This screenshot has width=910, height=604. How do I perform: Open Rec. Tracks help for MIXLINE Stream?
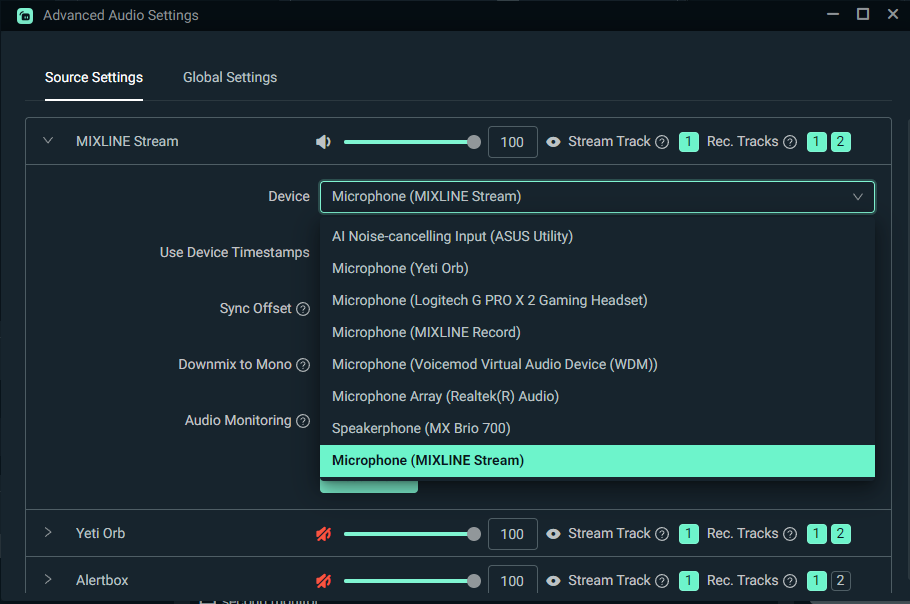pyautogui.click(x=790, y=142)
